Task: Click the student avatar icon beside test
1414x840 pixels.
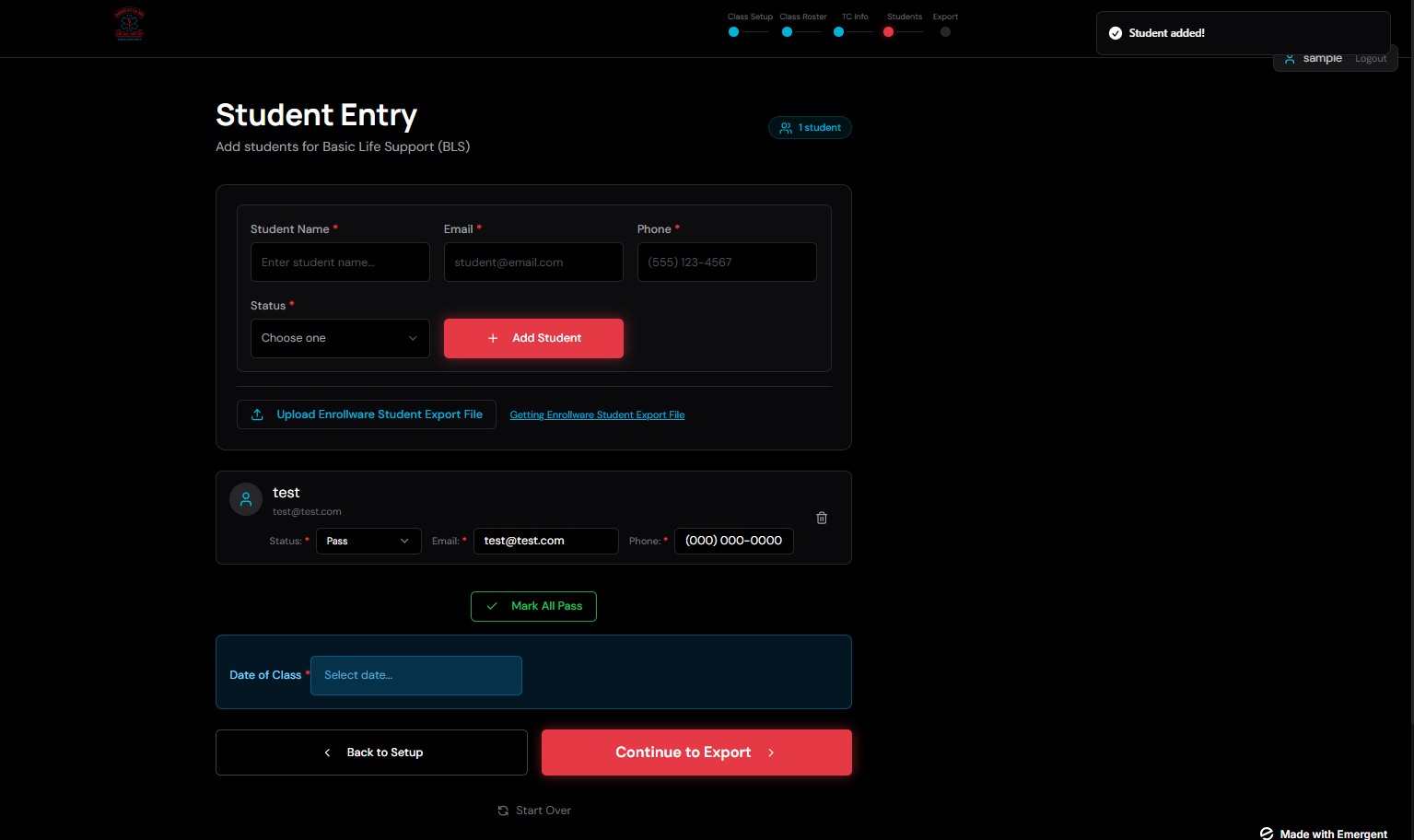Action: (246, 499)
